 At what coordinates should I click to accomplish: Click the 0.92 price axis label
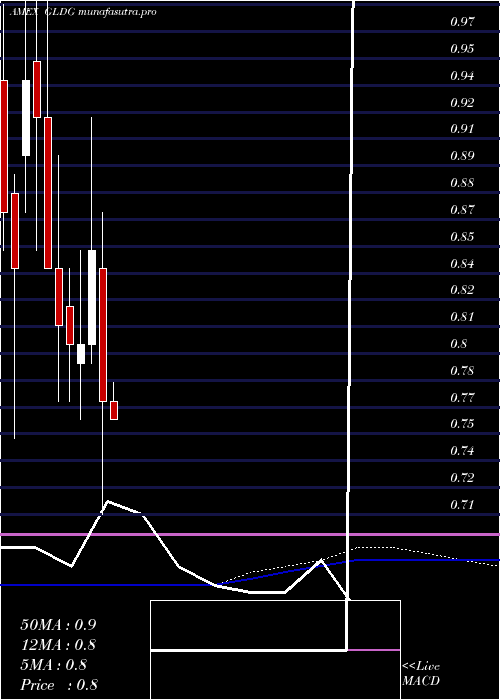point(462,102)
